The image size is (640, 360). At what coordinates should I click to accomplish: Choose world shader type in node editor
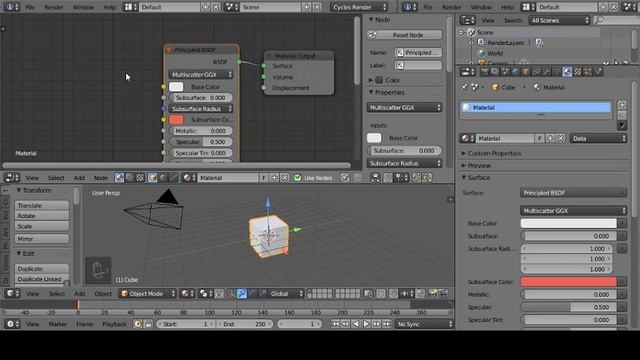(x=163, y=178)
